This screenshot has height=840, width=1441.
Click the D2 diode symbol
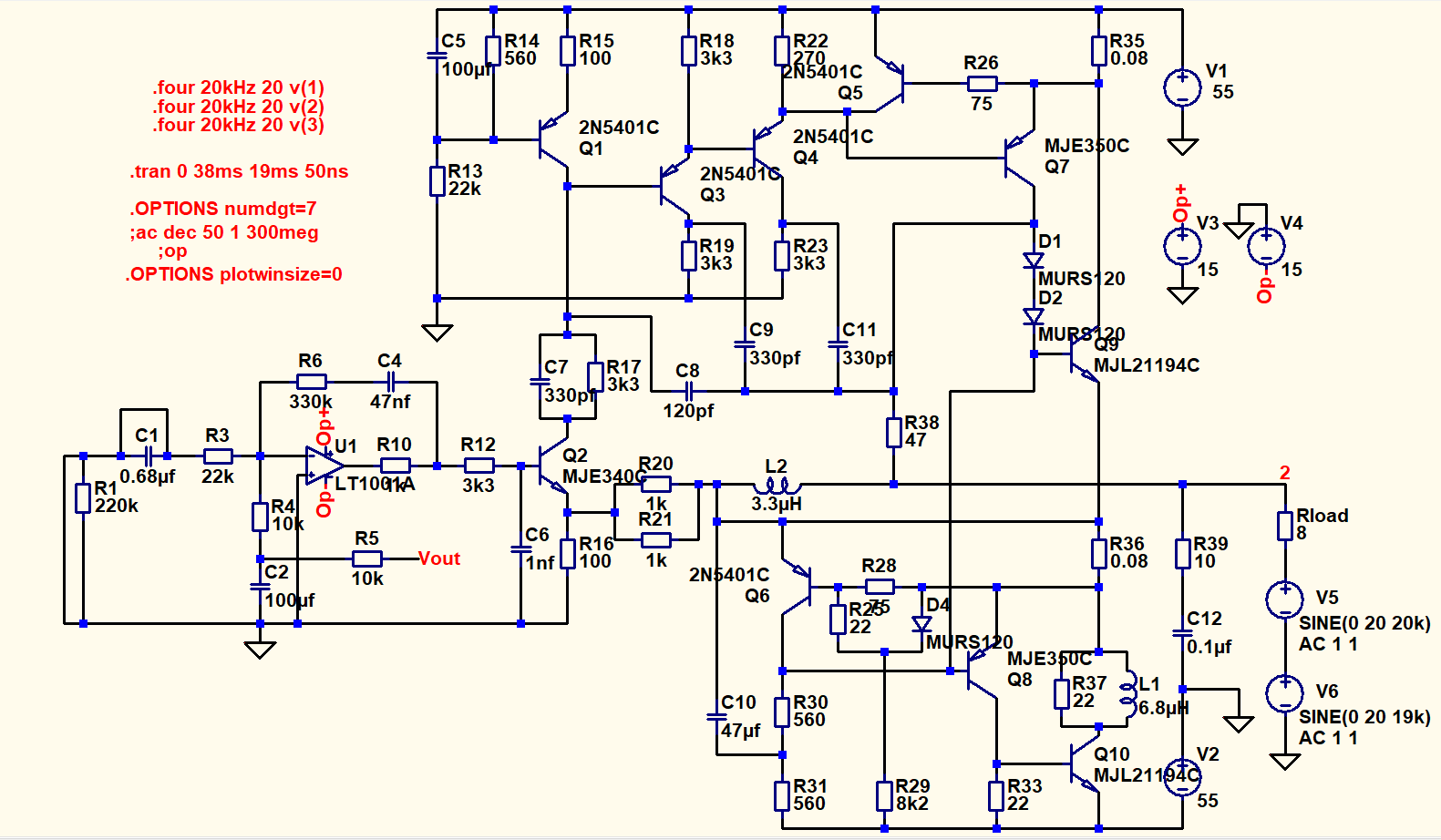(x=1034, y=317)
